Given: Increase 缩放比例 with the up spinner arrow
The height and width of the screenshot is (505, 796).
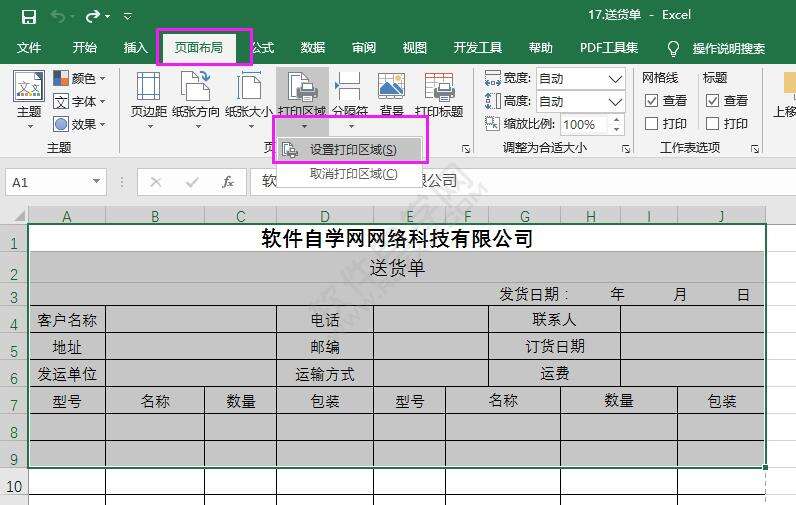Looking at the screenshot, I should click(616, 120).
